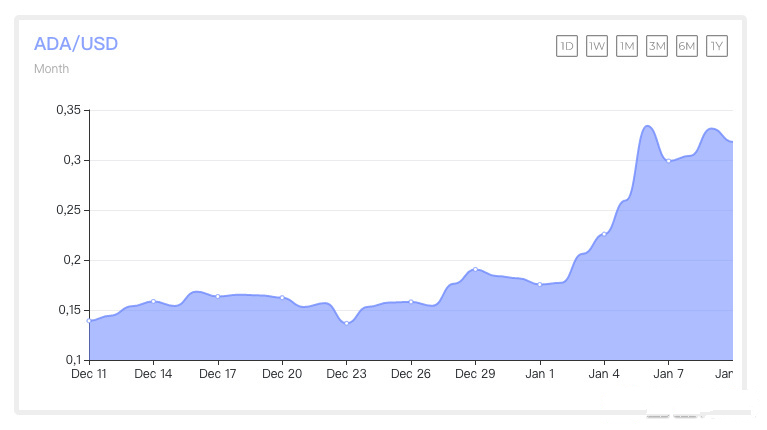
Task: Select the 3M range button
Action: (657, 46)
